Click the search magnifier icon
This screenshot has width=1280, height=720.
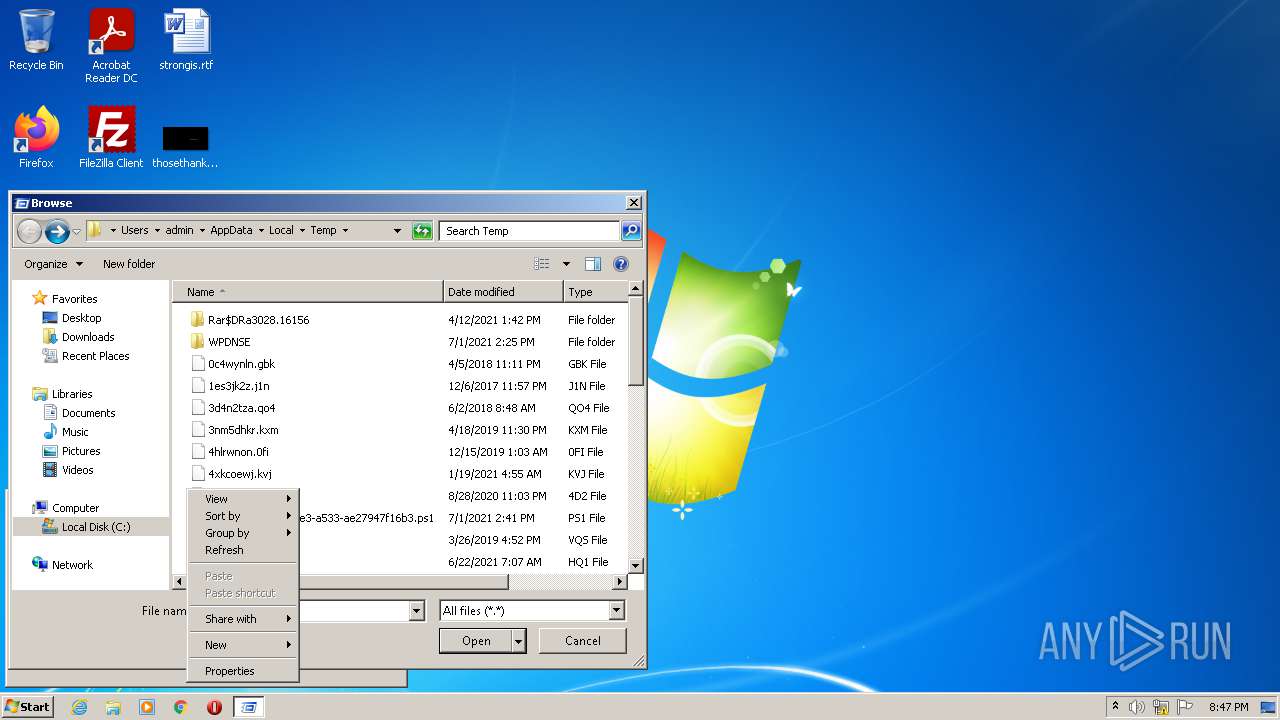coord(630,231)
